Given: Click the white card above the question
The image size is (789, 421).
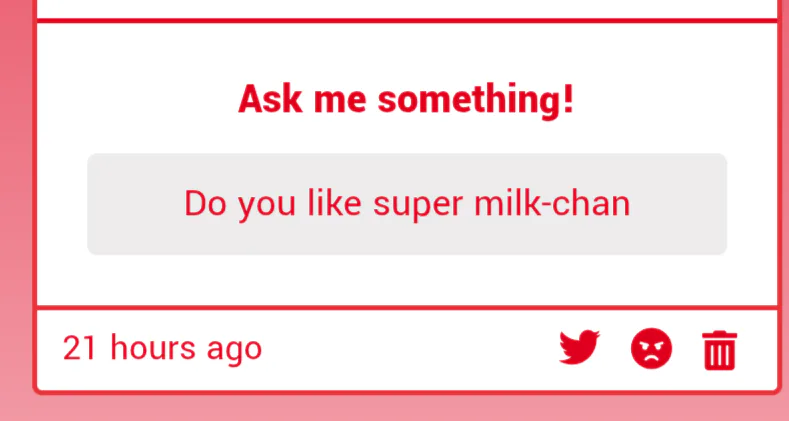Looking at the screenshot, I should [x=407, y=8].
